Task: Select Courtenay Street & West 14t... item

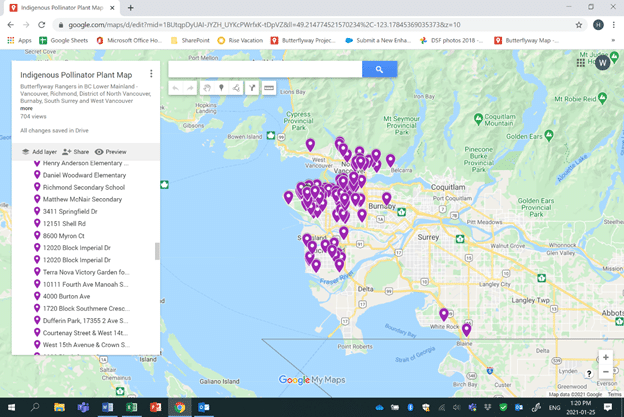Action: click(x=86, y=333)
